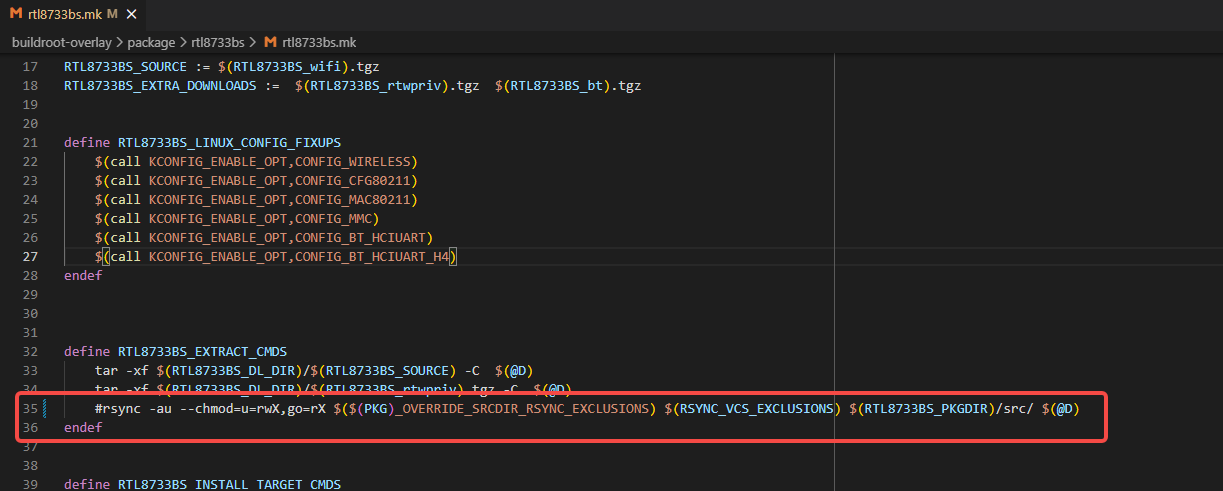Click RTL8733BS_EXTRA_DOWNLOADS variable on line 18
Screen dimensions: 1223x491
(160, 86)
